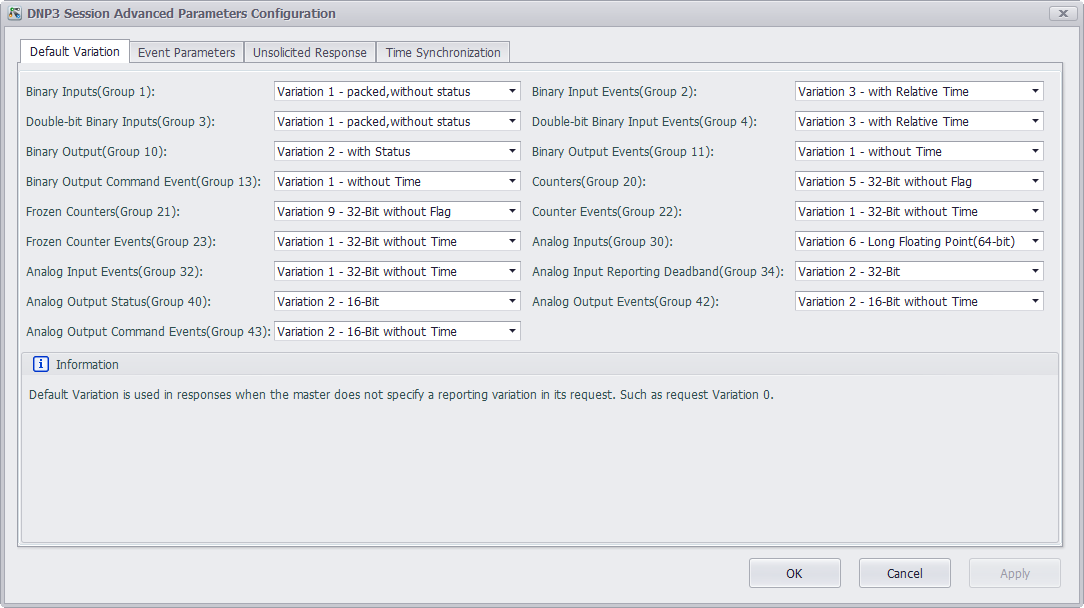Viewport: 1084px width, 608px height.
Task: Close the DNP3 configuration dialog
Action: [x=1061, y=14]
